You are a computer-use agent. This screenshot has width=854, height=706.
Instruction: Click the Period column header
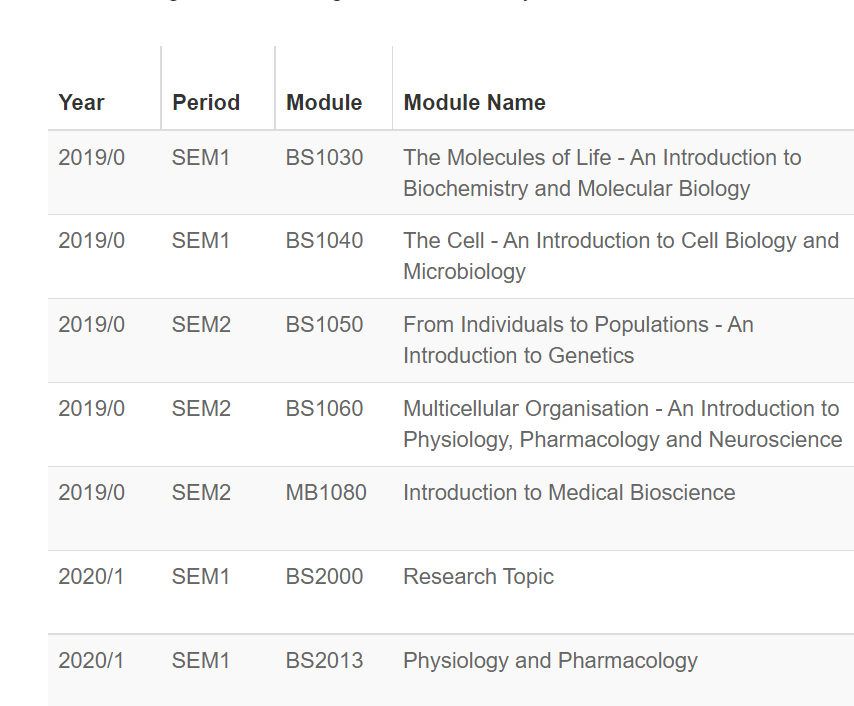coord(206,102)
